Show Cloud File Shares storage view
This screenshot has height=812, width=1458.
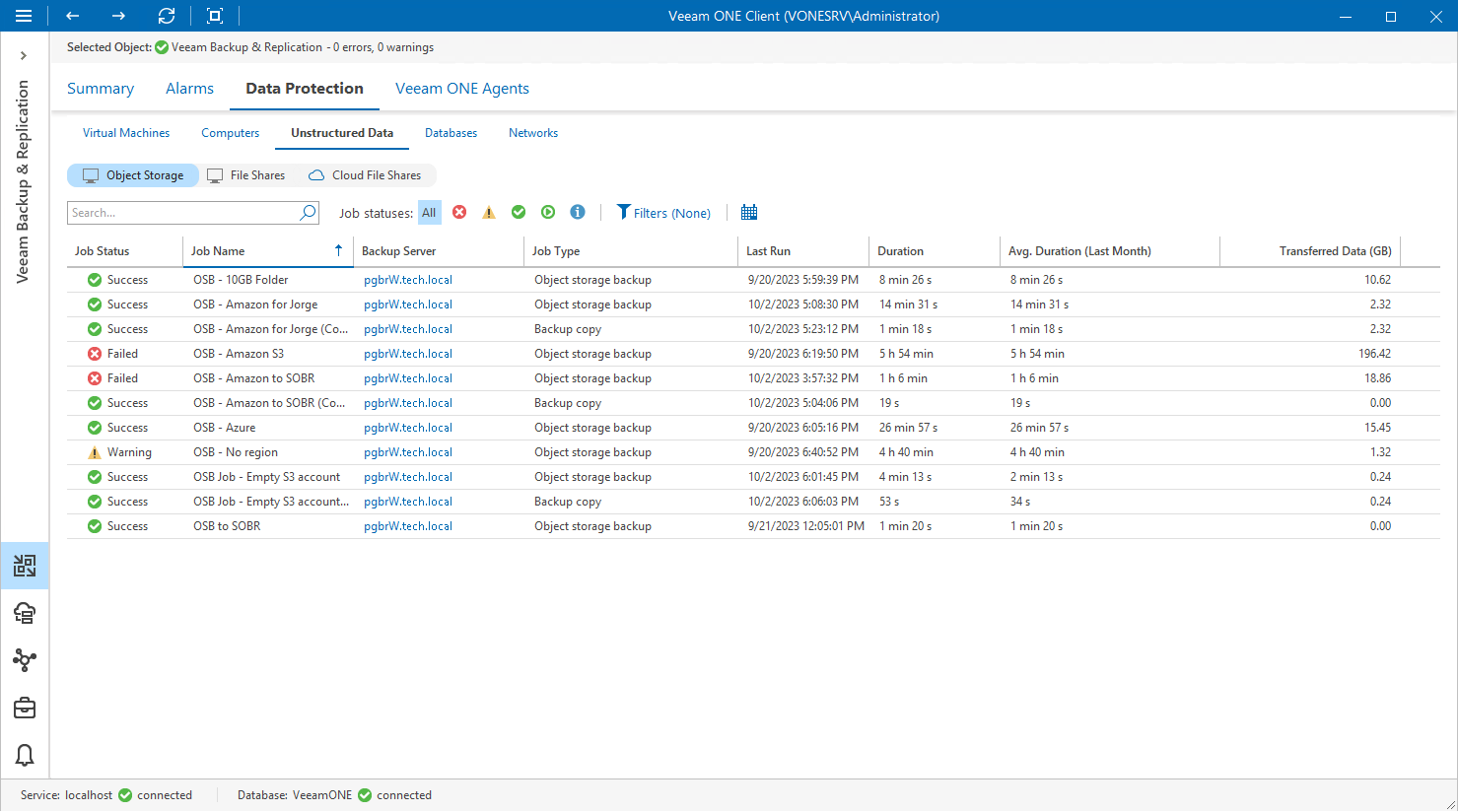click(x=365, y=174)
